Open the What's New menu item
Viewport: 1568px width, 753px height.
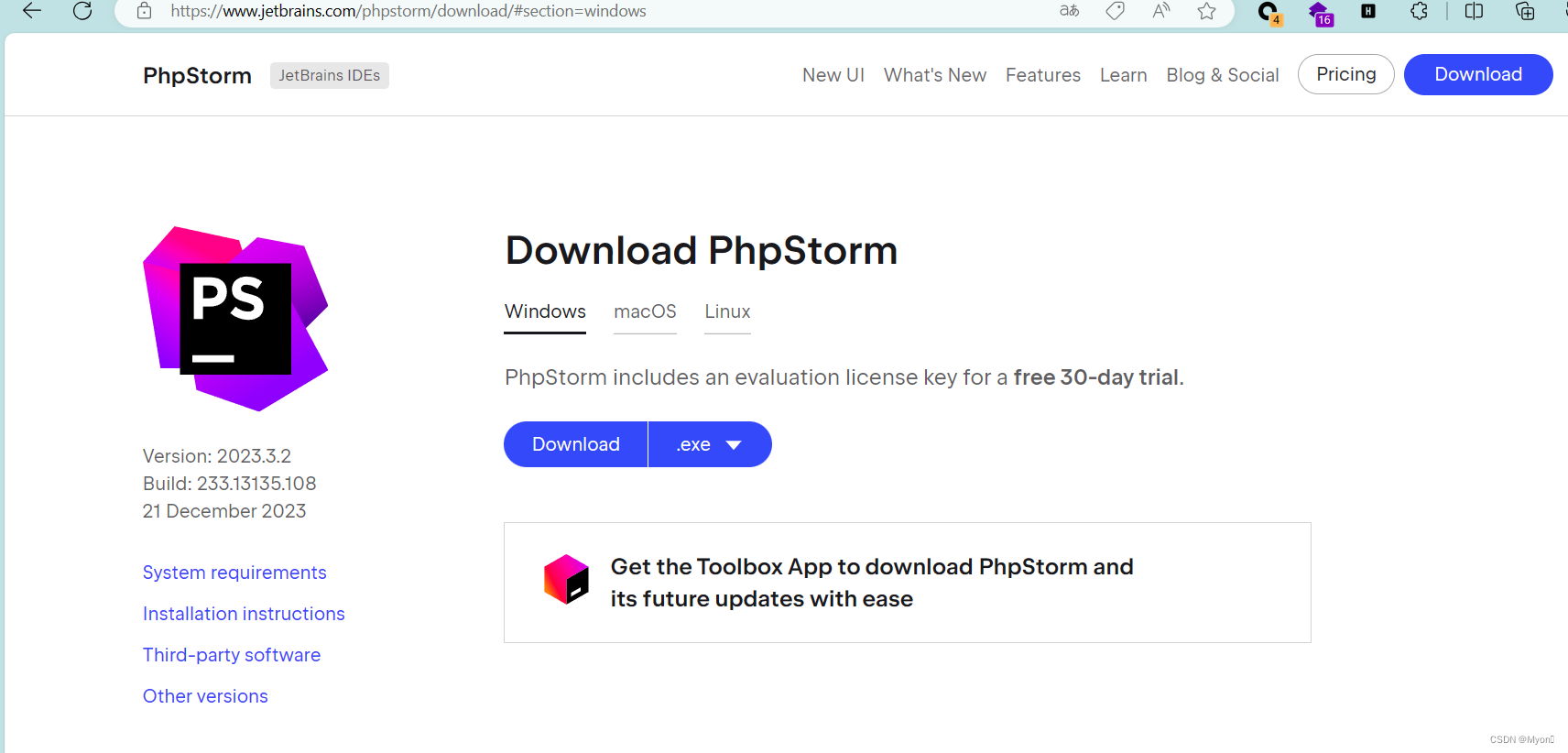pyautogui.click(x=934, y=75)
